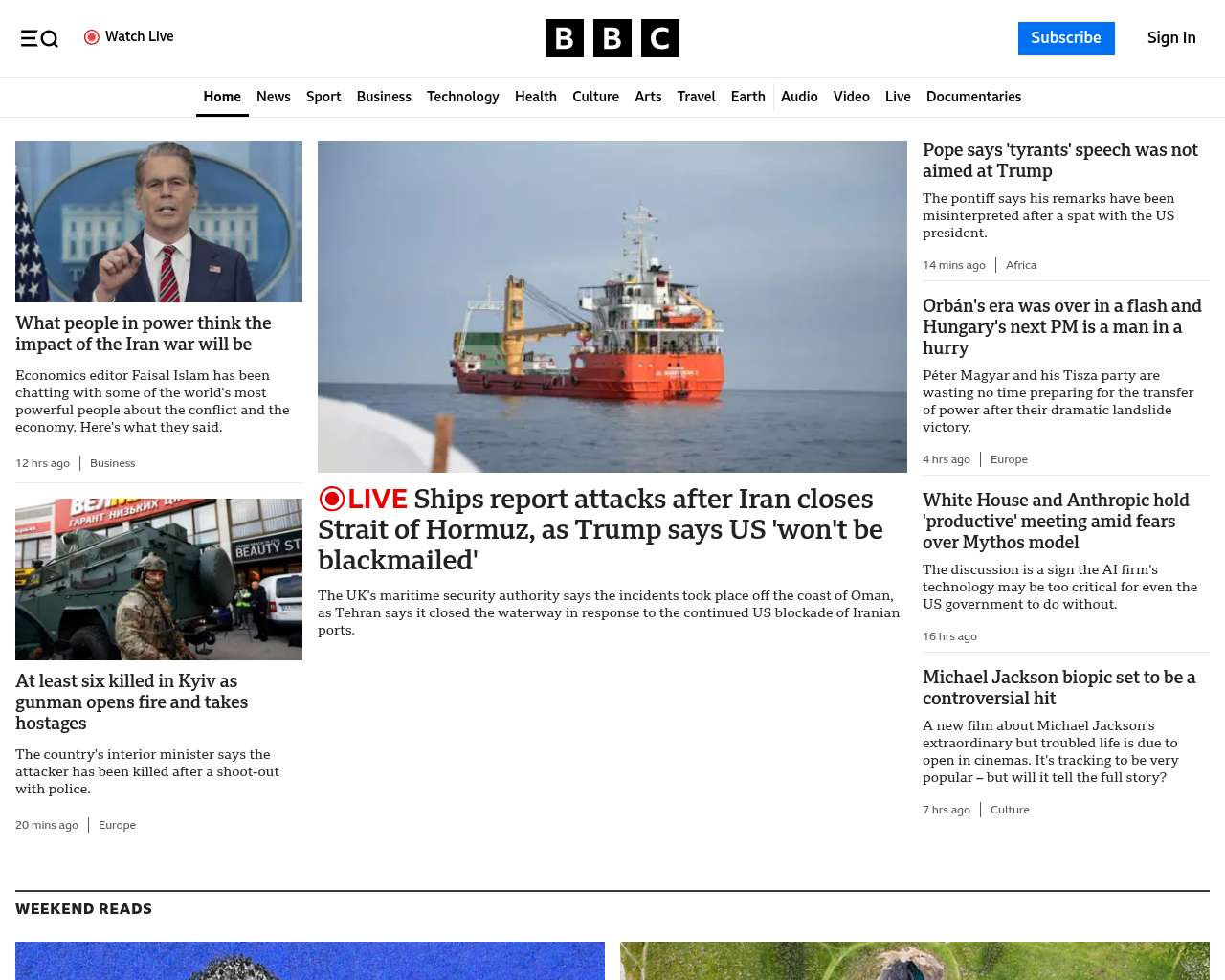Open the Earth navigation item
Viewport: 1225px width, 980px height.
tap(747, 97)
